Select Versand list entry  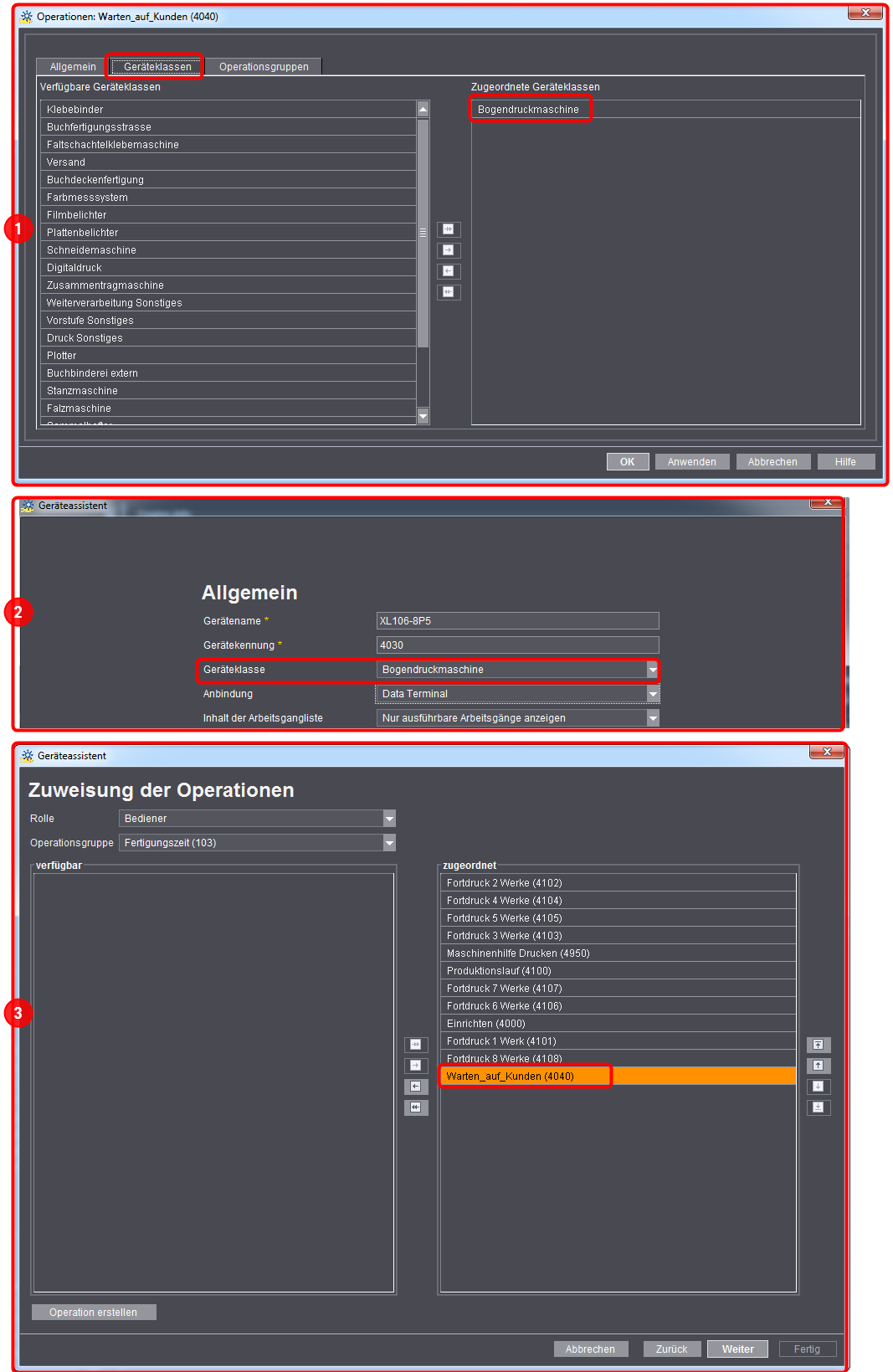(x=228, y=162)
